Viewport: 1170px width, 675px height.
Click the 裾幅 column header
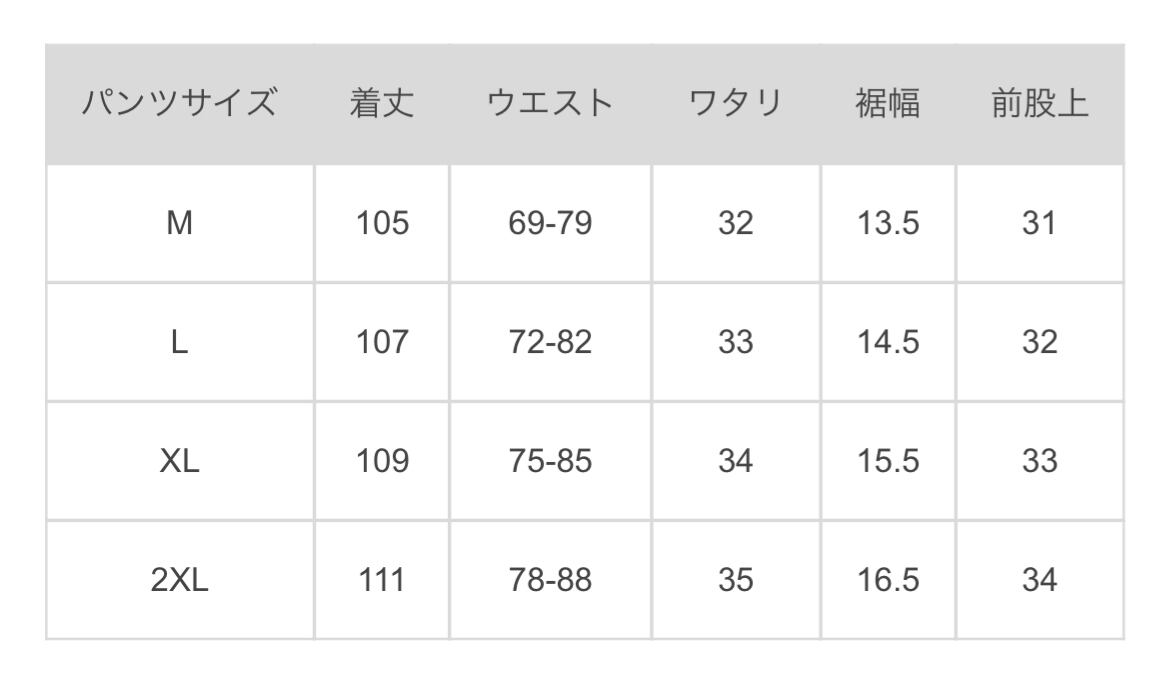pos(888,105)
